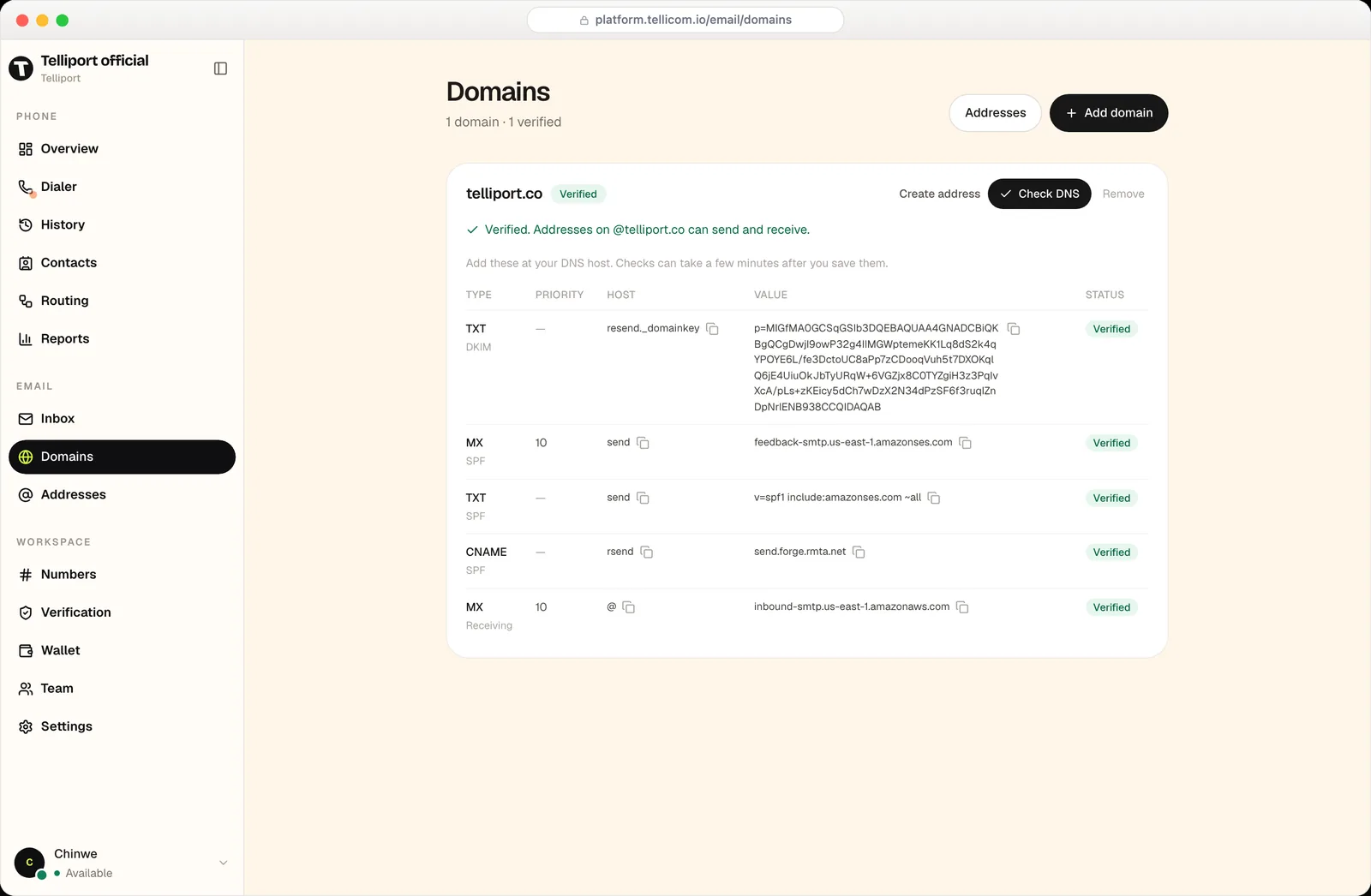Copy the DKIM TXT record value
Screen dimensions: 1371x896
tap(1014, 329)
